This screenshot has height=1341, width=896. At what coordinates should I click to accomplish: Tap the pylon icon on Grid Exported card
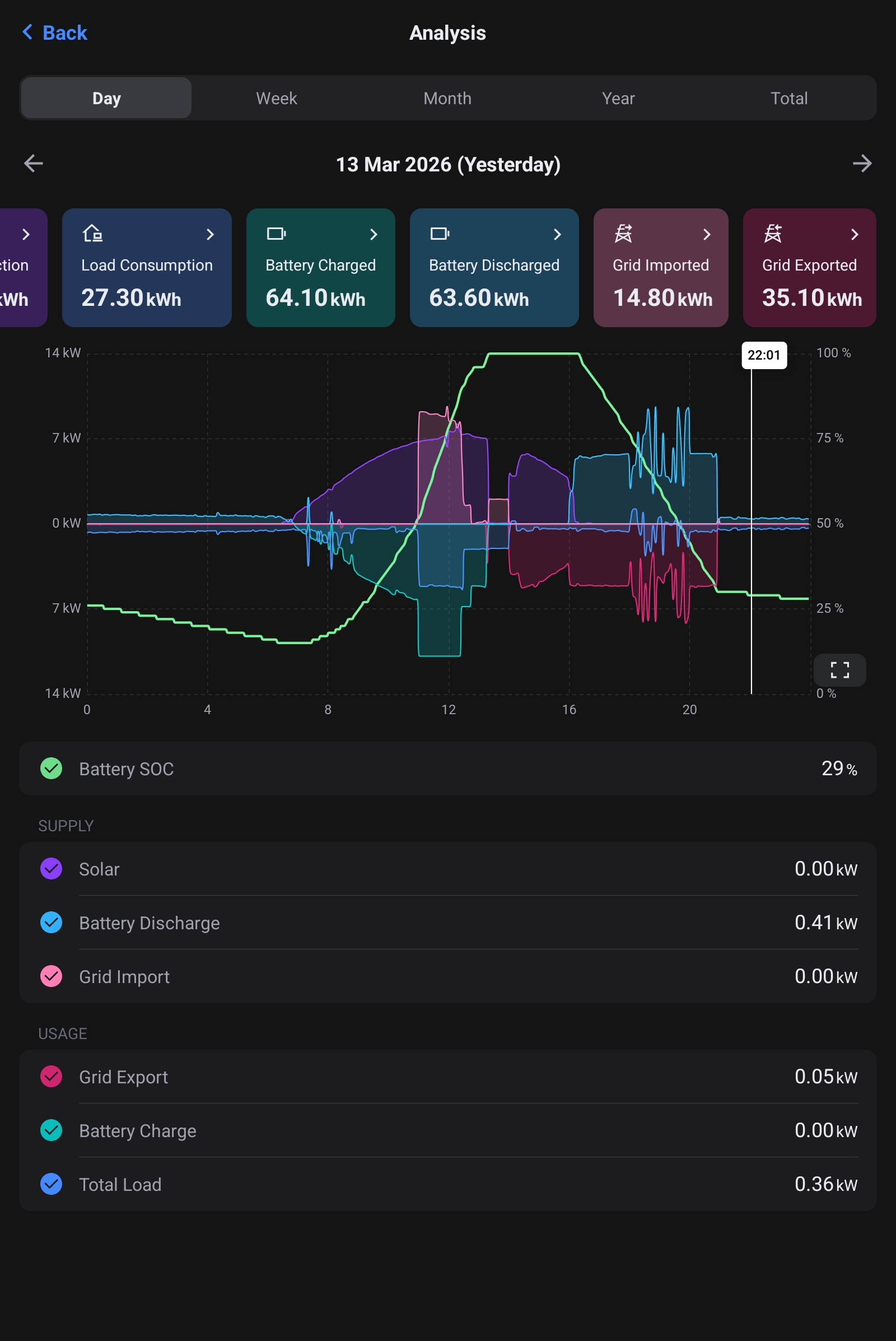tap(773, 233)
